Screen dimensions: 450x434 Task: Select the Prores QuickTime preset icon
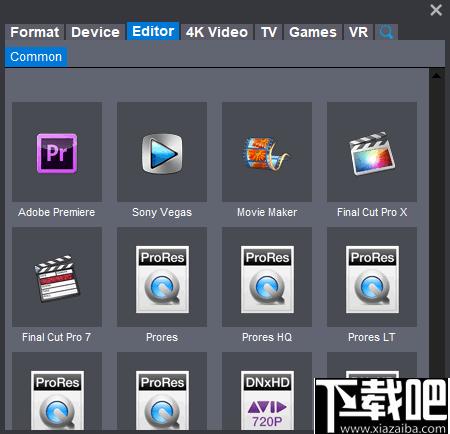click(162, 279)
